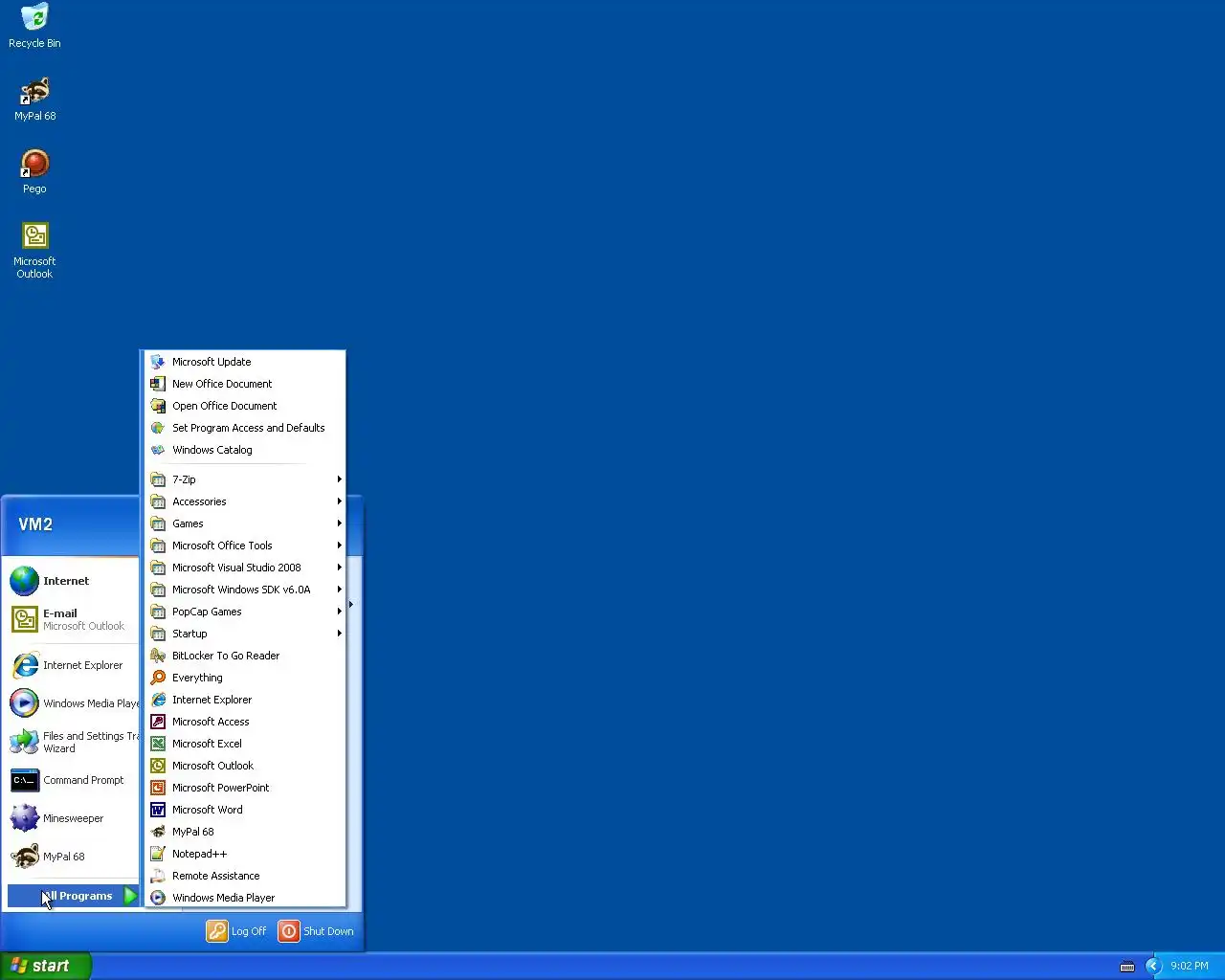
Task: Select the Microsoft Outlook desktop icon
Action: [34, 250]
